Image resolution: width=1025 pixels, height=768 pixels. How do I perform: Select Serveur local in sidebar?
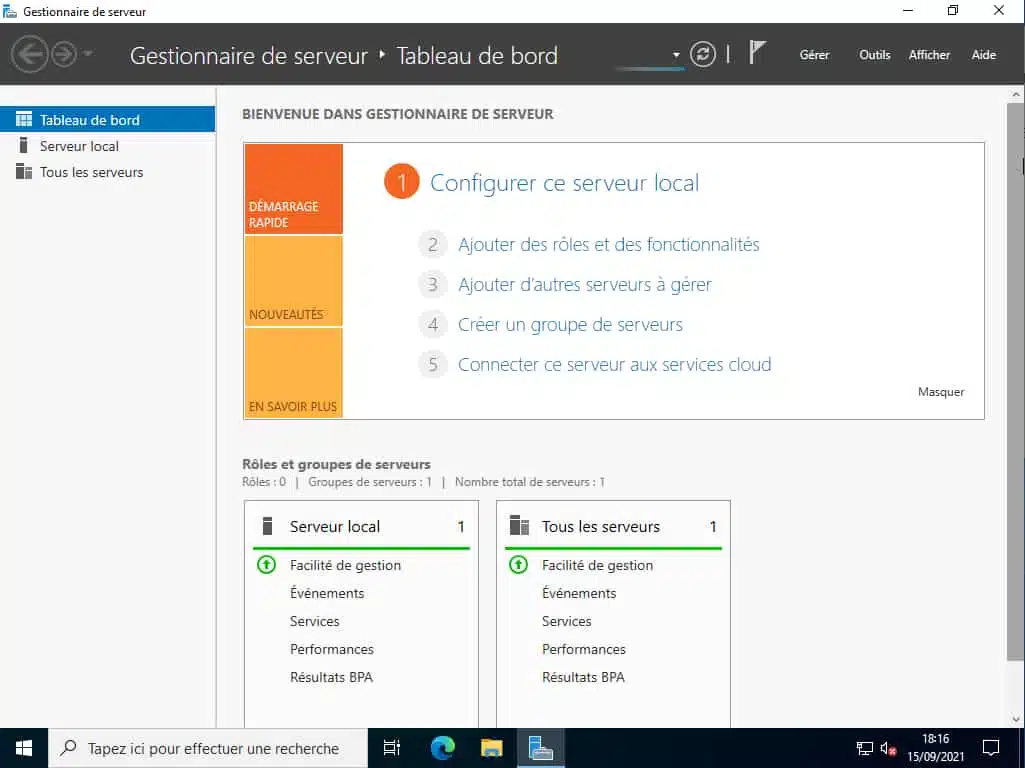[x=108, y=146]
